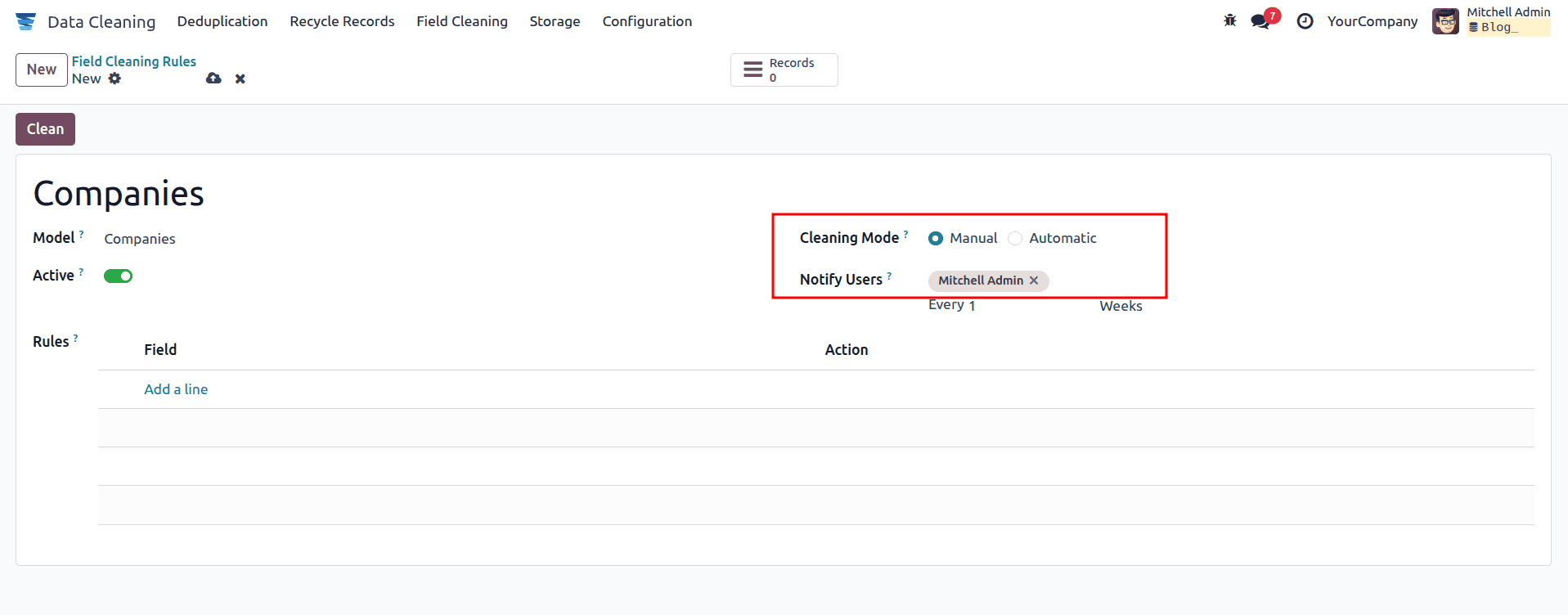
Task: Toggle the Active switch off
Action: pyautogui.click(x=118, y=276)
